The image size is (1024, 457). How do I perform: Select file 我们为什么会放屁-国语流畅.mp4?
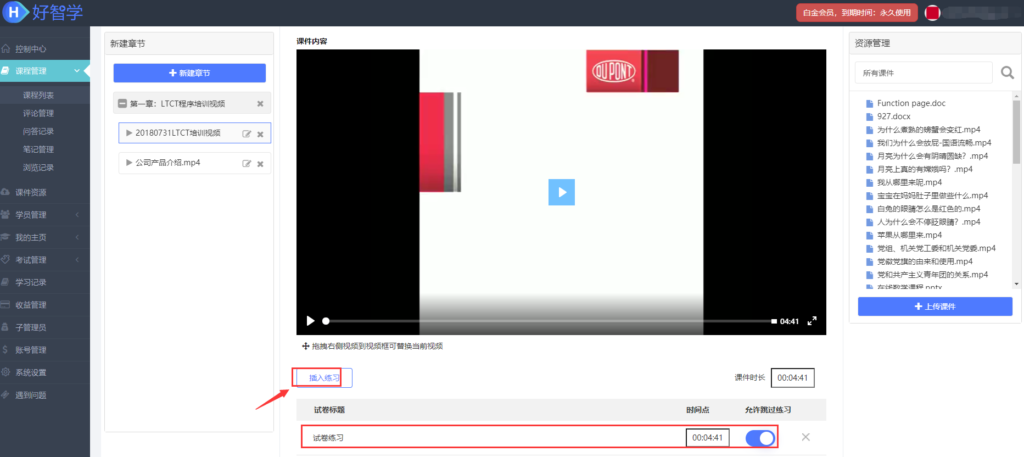pos(935,142)
